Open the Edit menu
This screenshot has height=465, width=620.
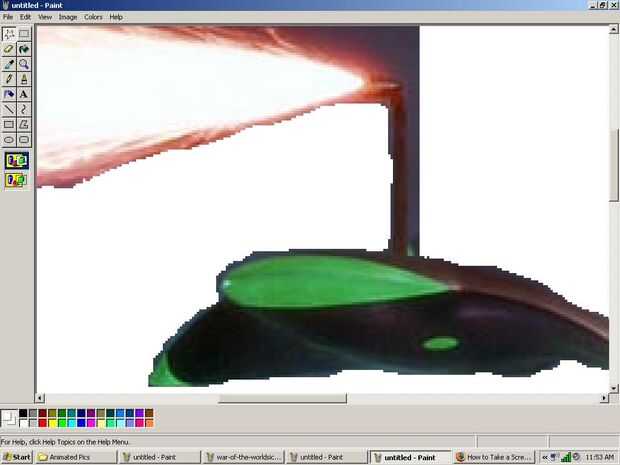(25, 17)
